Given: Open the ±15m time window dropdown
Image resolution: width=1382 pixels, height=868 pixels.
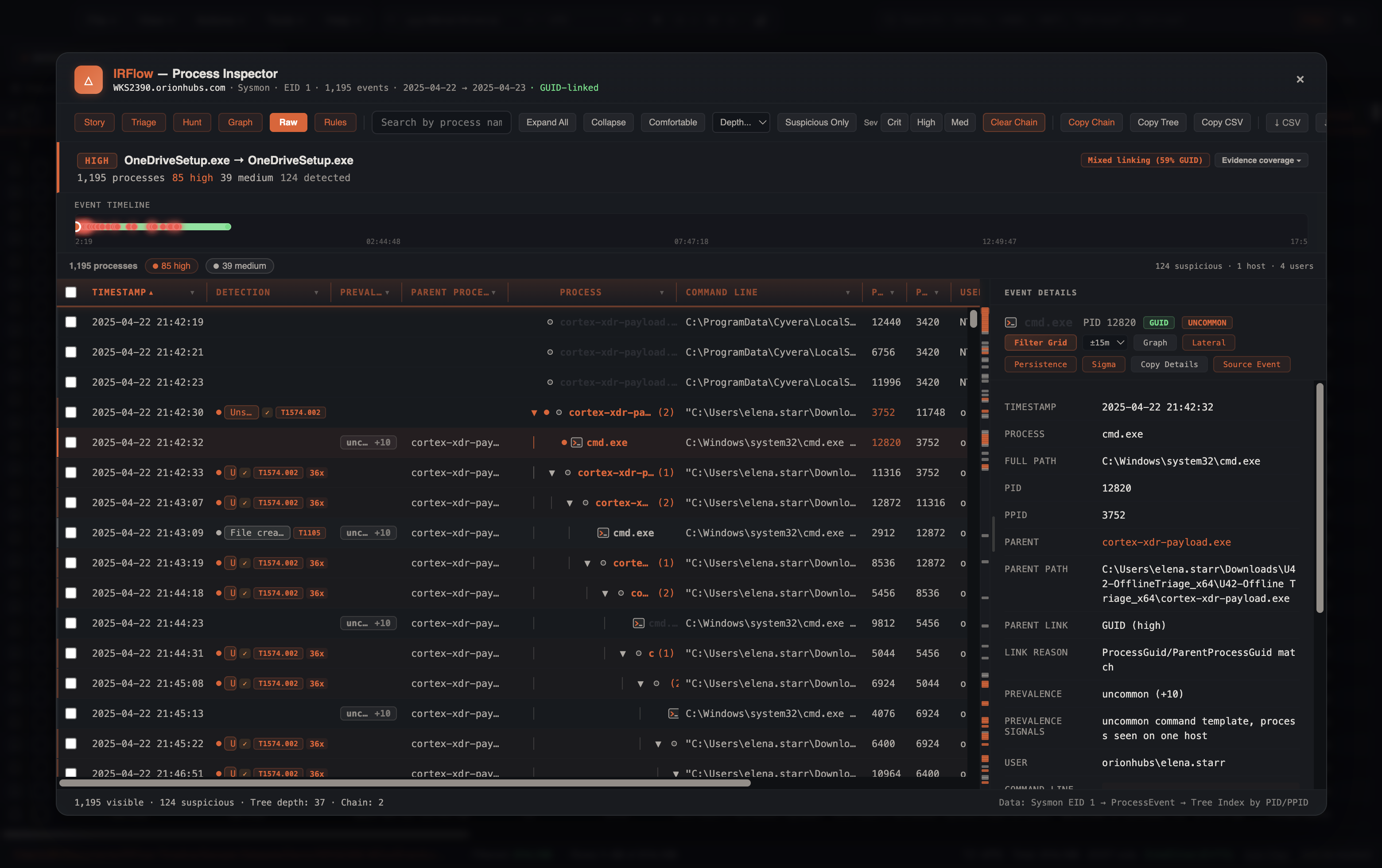Looking at the screenshot, I should click(x=1105, y=342).
